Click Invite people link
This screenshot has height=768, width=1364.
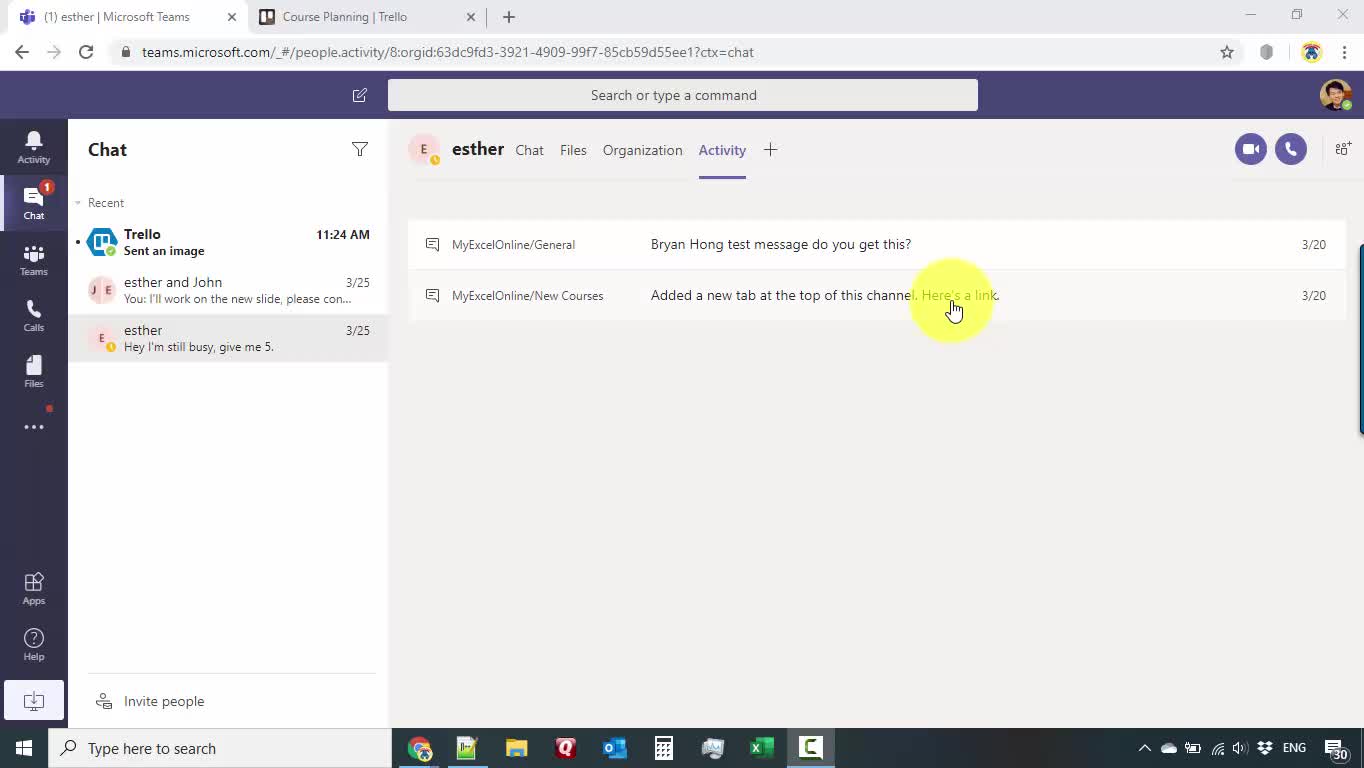163,701
